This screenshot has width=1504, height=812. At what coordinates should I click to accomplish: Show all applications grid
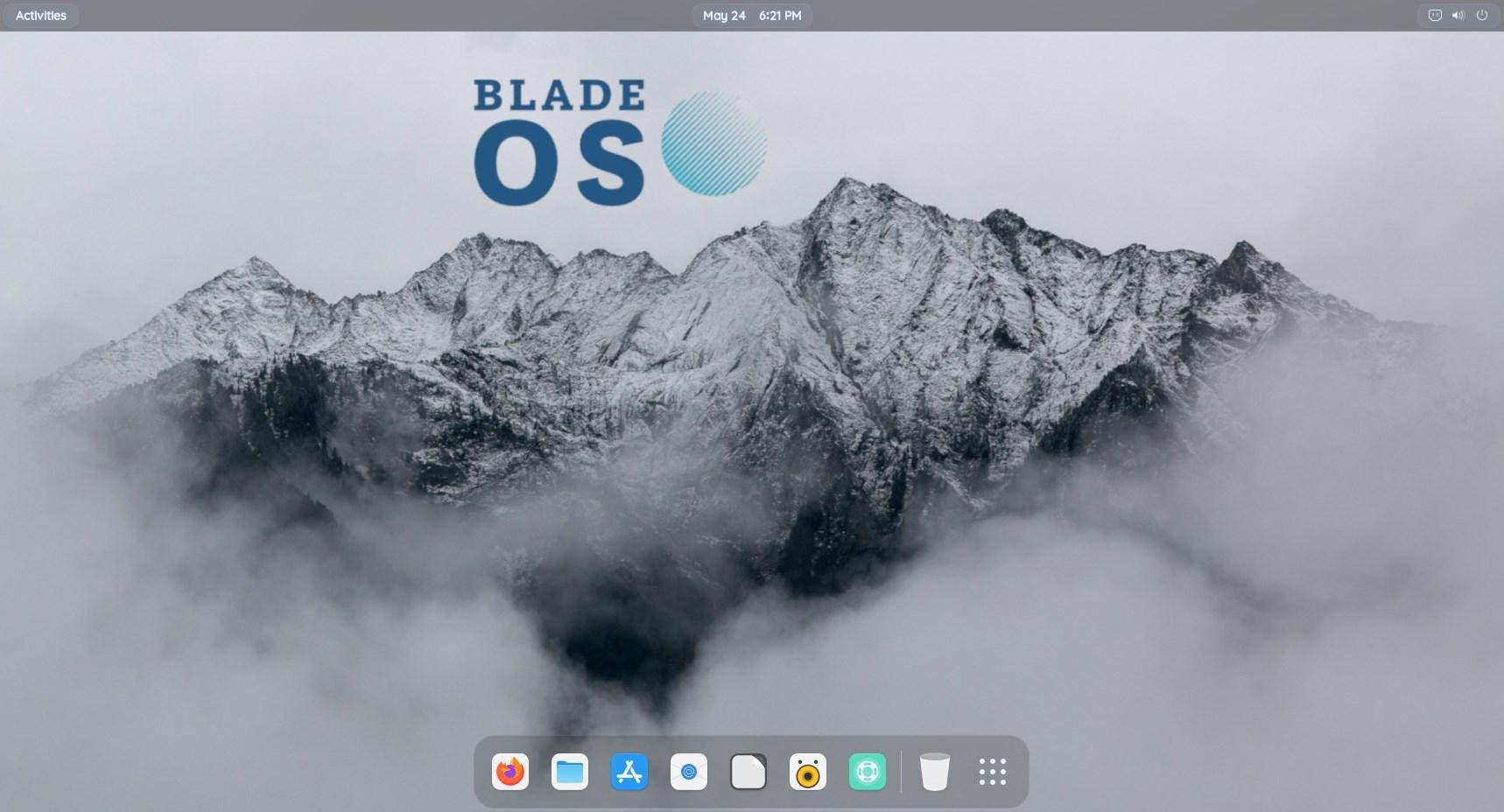[x=993, y=772]
